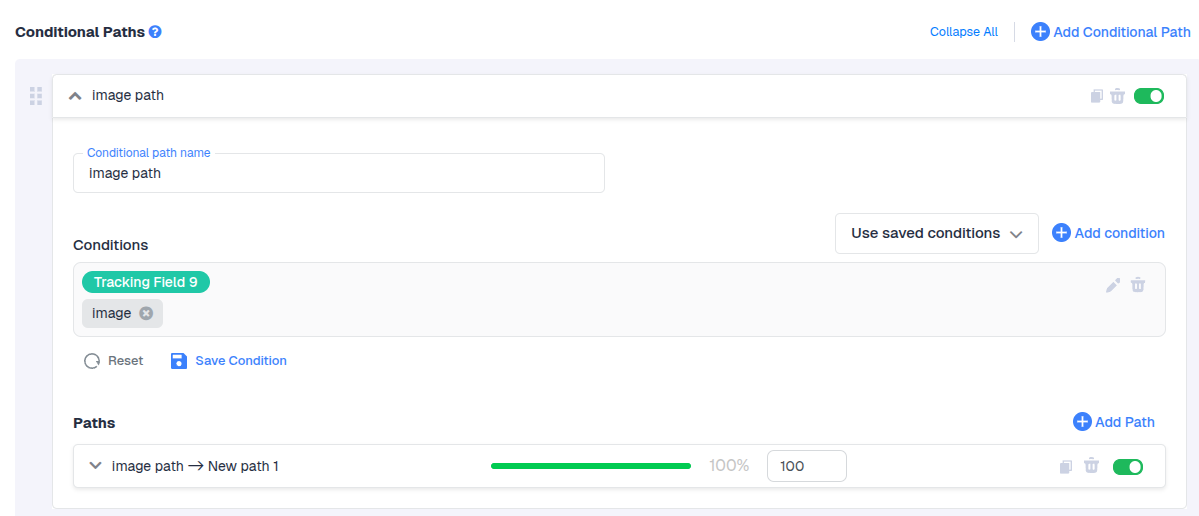The width and height of the screenshot is (1199, 516).
Task: Reset the conditions
Action: (114, 361)
